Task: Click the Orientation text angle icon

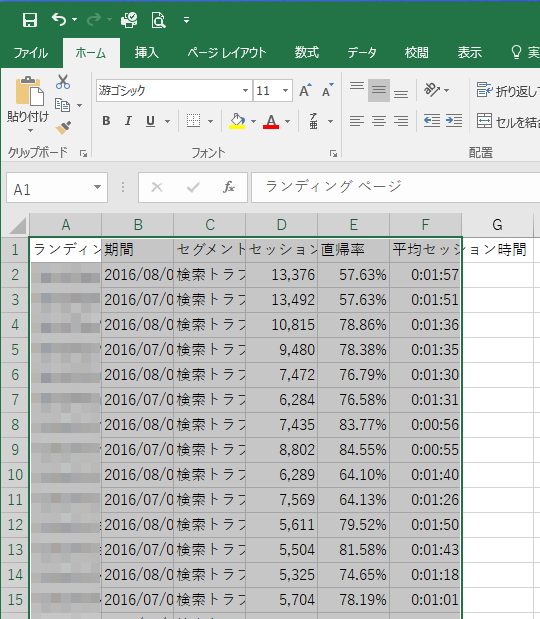Action: (x=432, y=90)
